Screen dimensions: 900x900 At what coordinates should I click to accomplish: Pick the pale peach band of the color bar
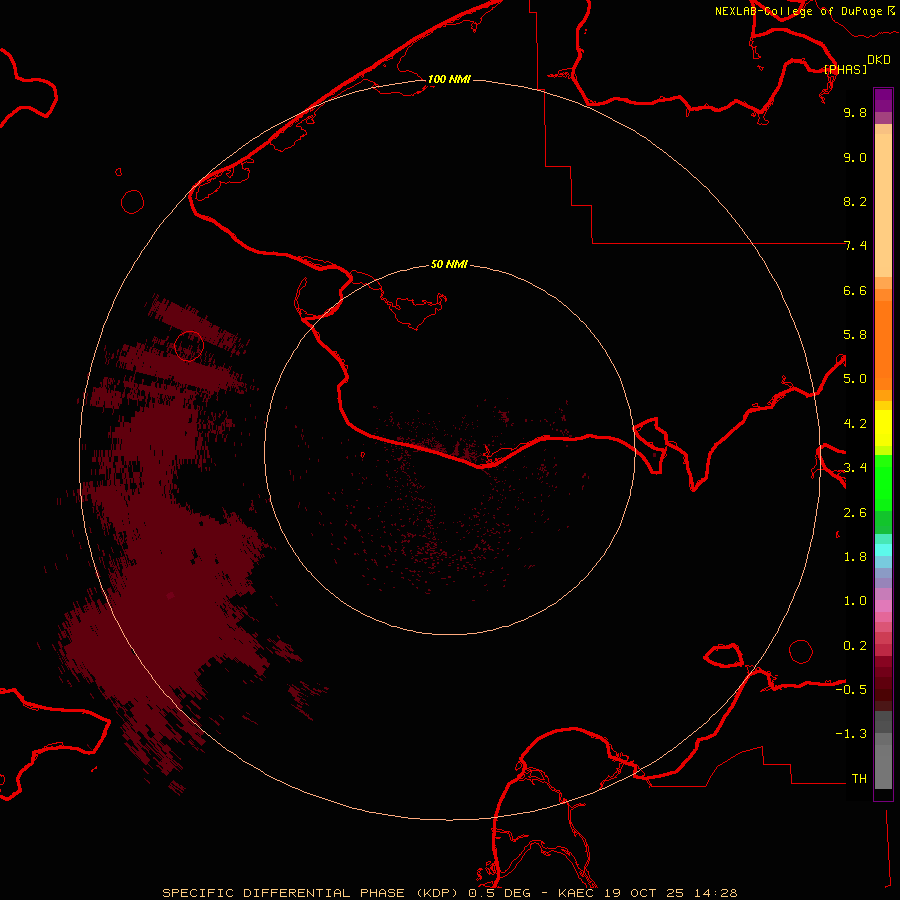pos(883,205)
